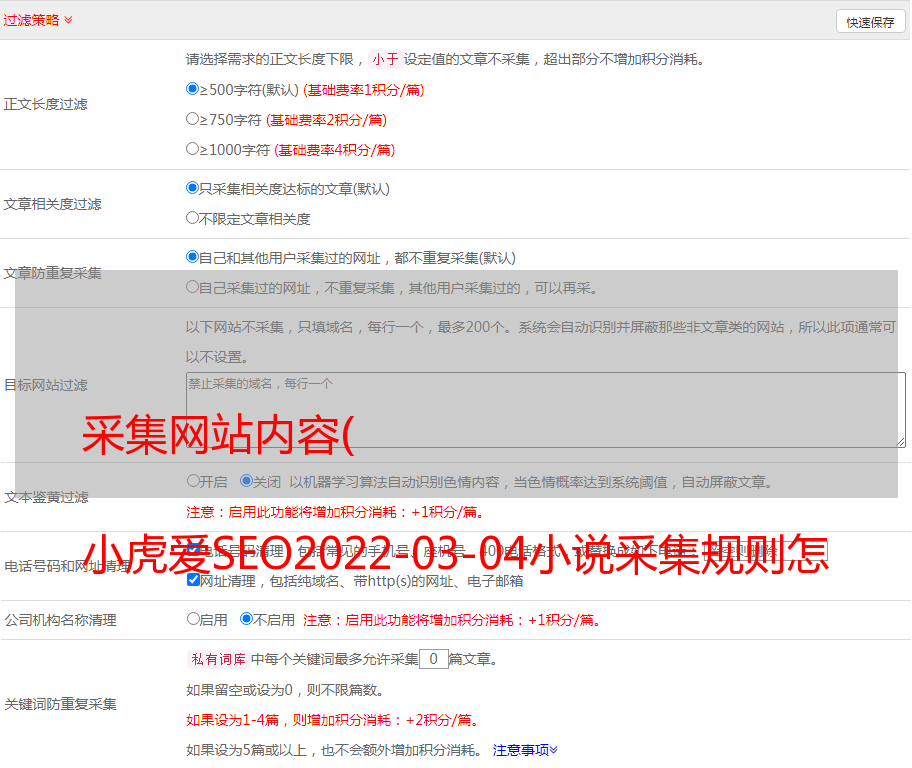Expand the 注意事项 link
This screenshot has width=912, height=768.
pos(525,750)
